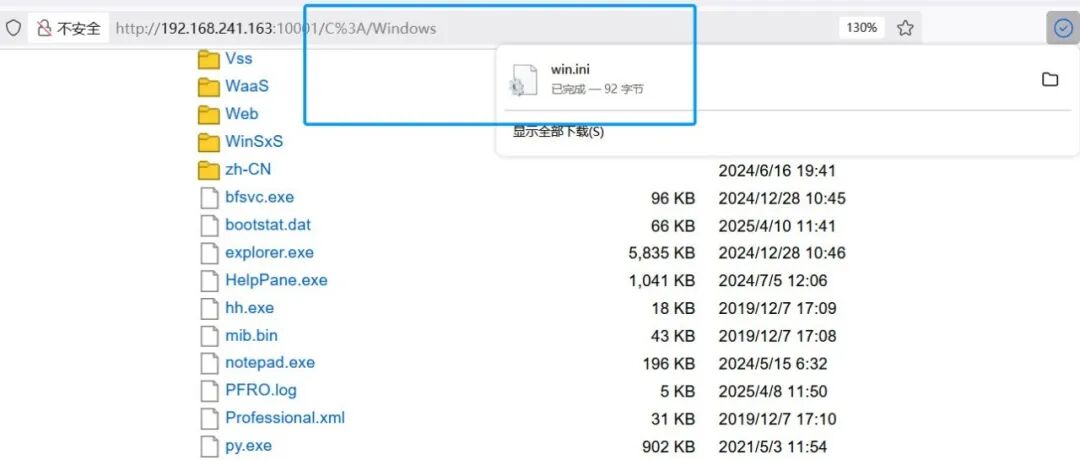
Task: Open the WinSxS folder link
Action: [x=253, y=141]
